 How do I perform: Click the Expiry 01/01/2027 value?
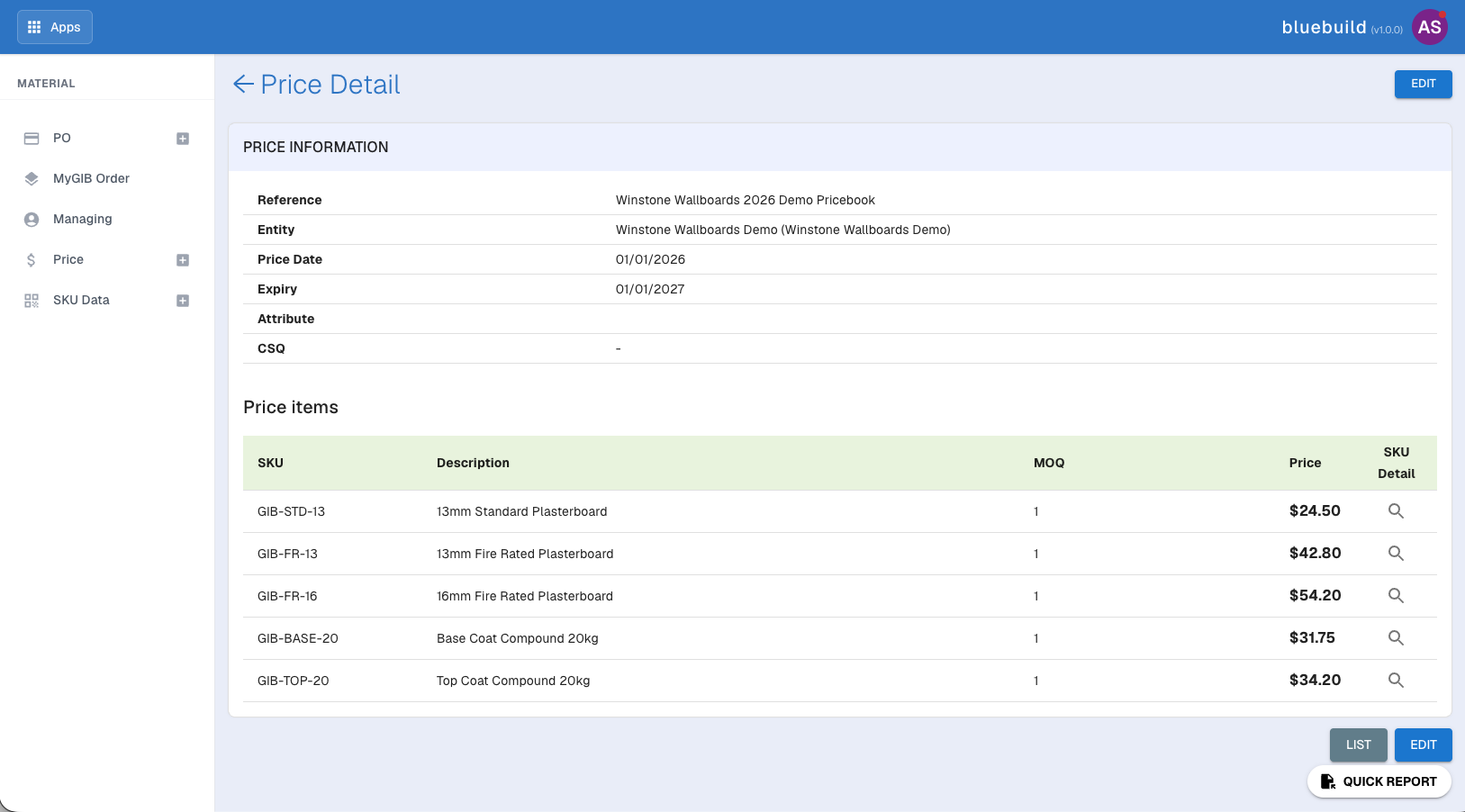650,289
